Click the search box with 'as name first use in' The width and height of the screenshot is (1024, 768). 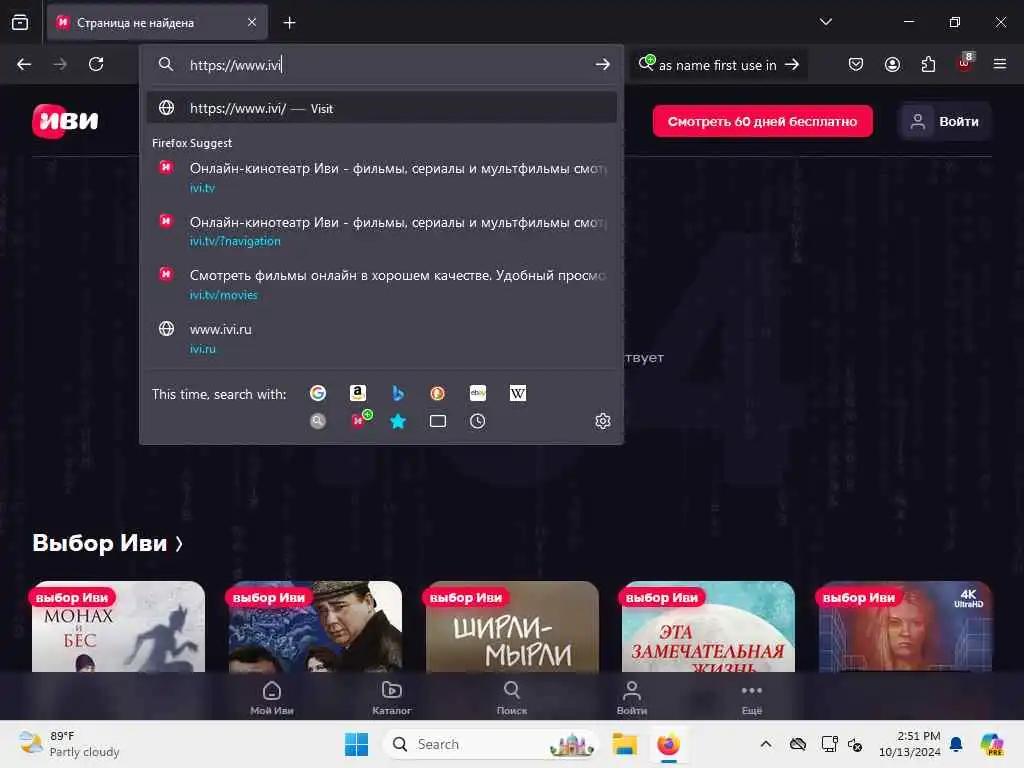[716, 65]
